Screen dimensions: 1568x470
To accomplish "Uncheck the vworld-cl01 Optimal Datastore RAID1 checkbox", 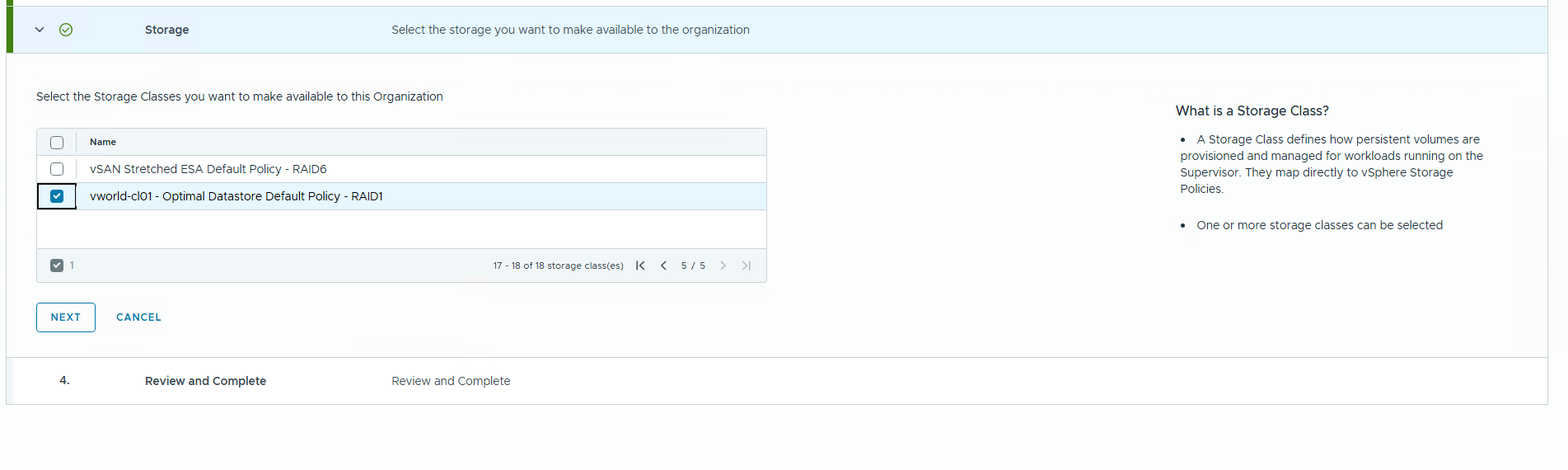I will click(57, 196).
